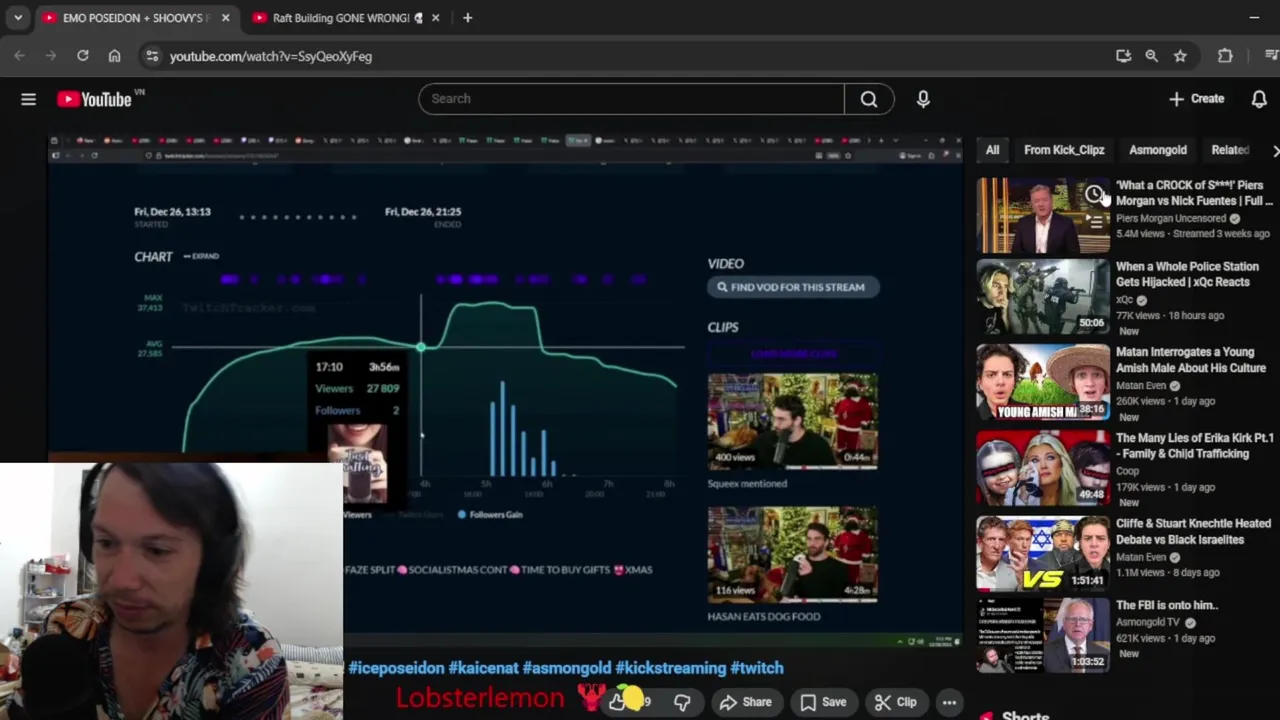The width and height of the screenshot is (1280, 720).
Task: Open the notifications bell
Action: coord(1259,99)
